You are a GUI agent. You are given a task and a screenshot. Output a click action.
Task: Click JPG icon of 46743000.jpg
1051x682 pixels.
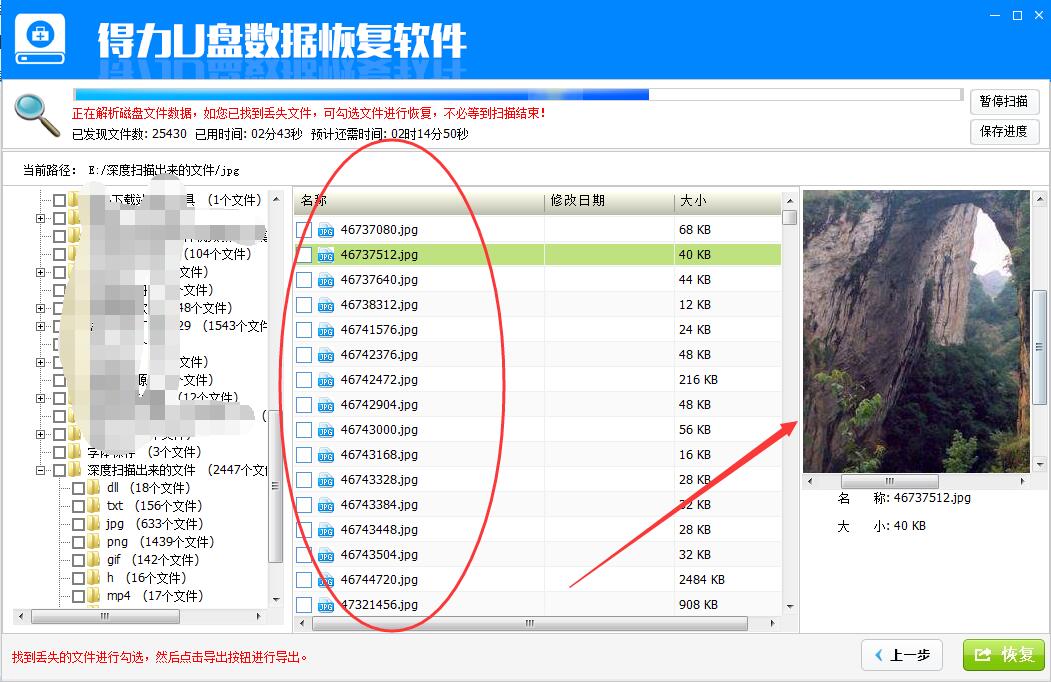point(326,430)
